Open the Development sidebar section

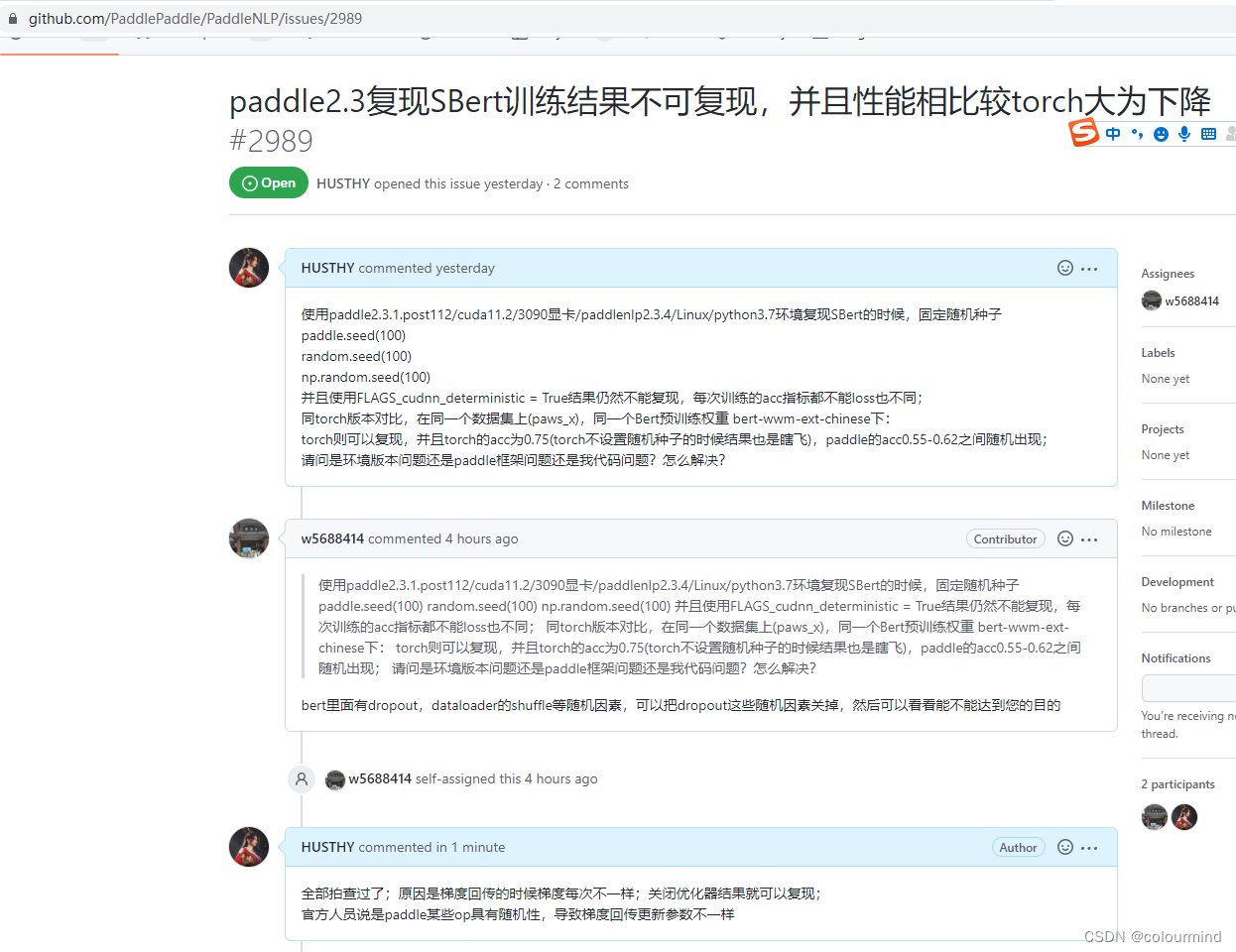point(1177,582)
